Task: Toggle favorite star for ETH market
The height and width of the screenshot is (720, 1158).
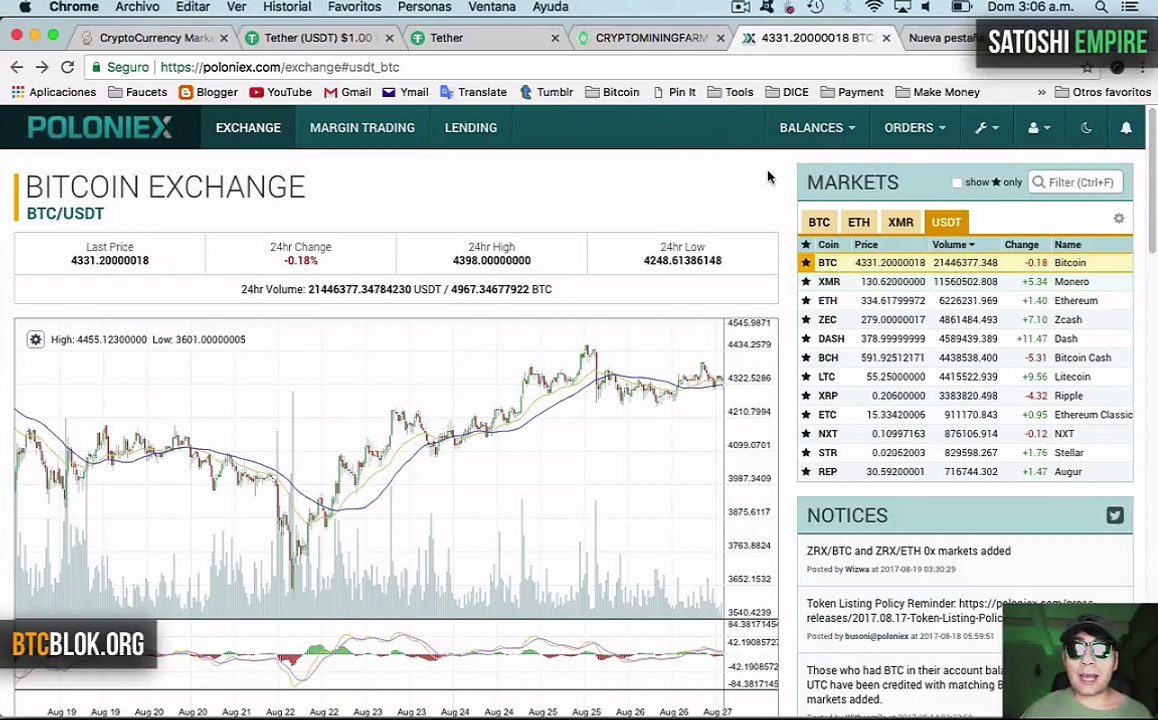Action: tap(806, 301)
